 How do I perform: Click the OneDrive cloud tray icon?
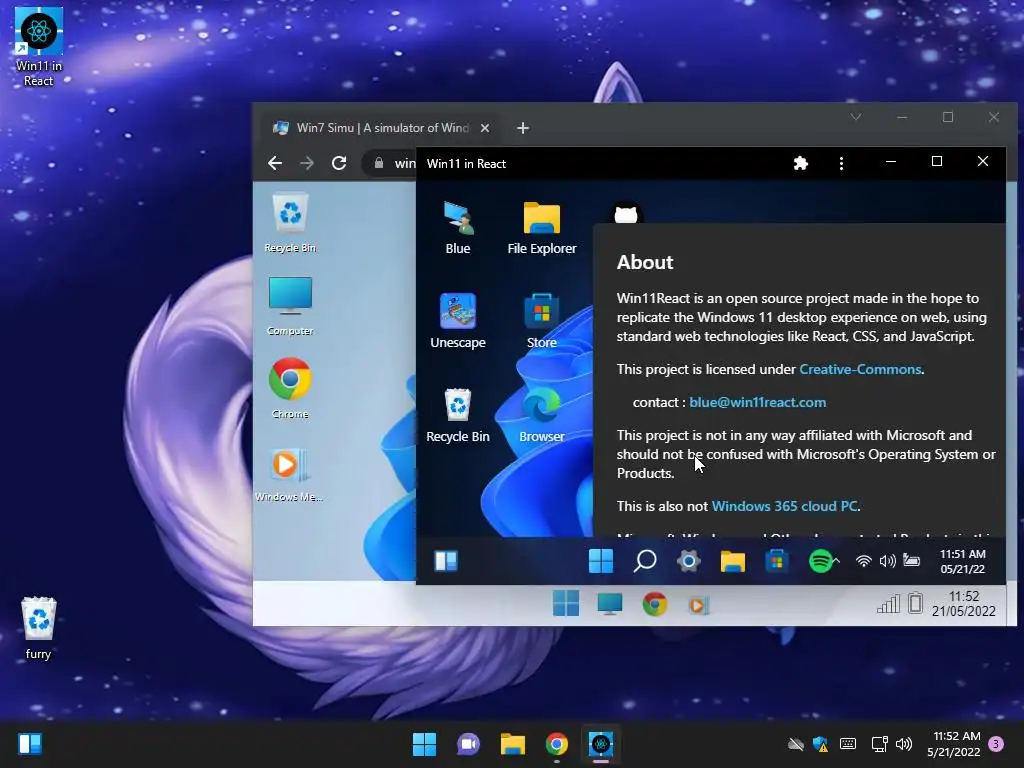pos(795,744)
